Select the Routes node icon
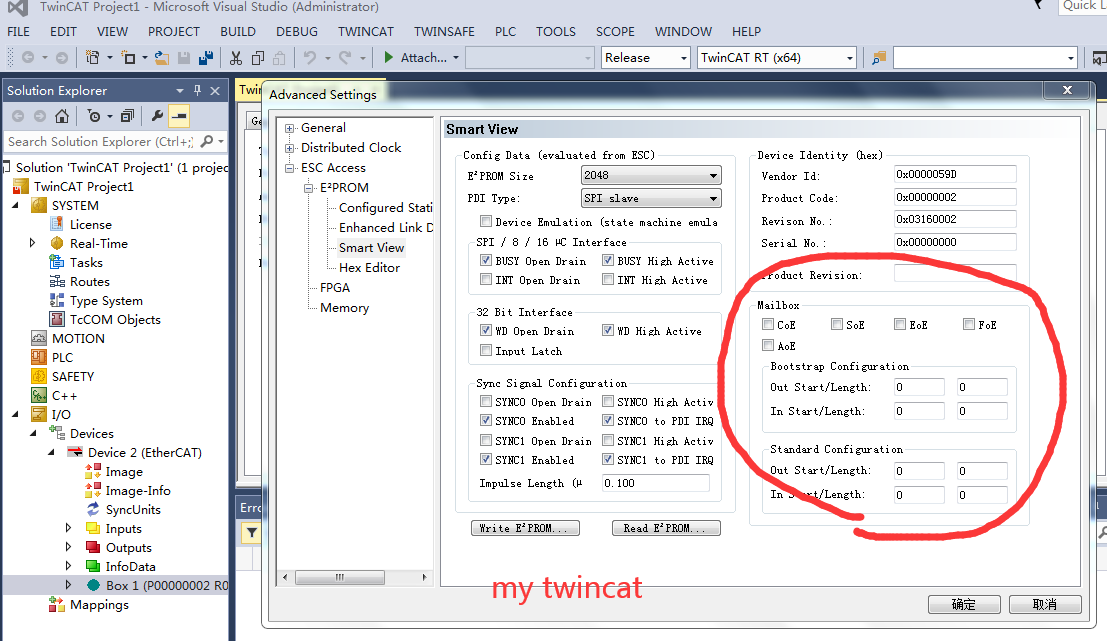 [56, 282]
